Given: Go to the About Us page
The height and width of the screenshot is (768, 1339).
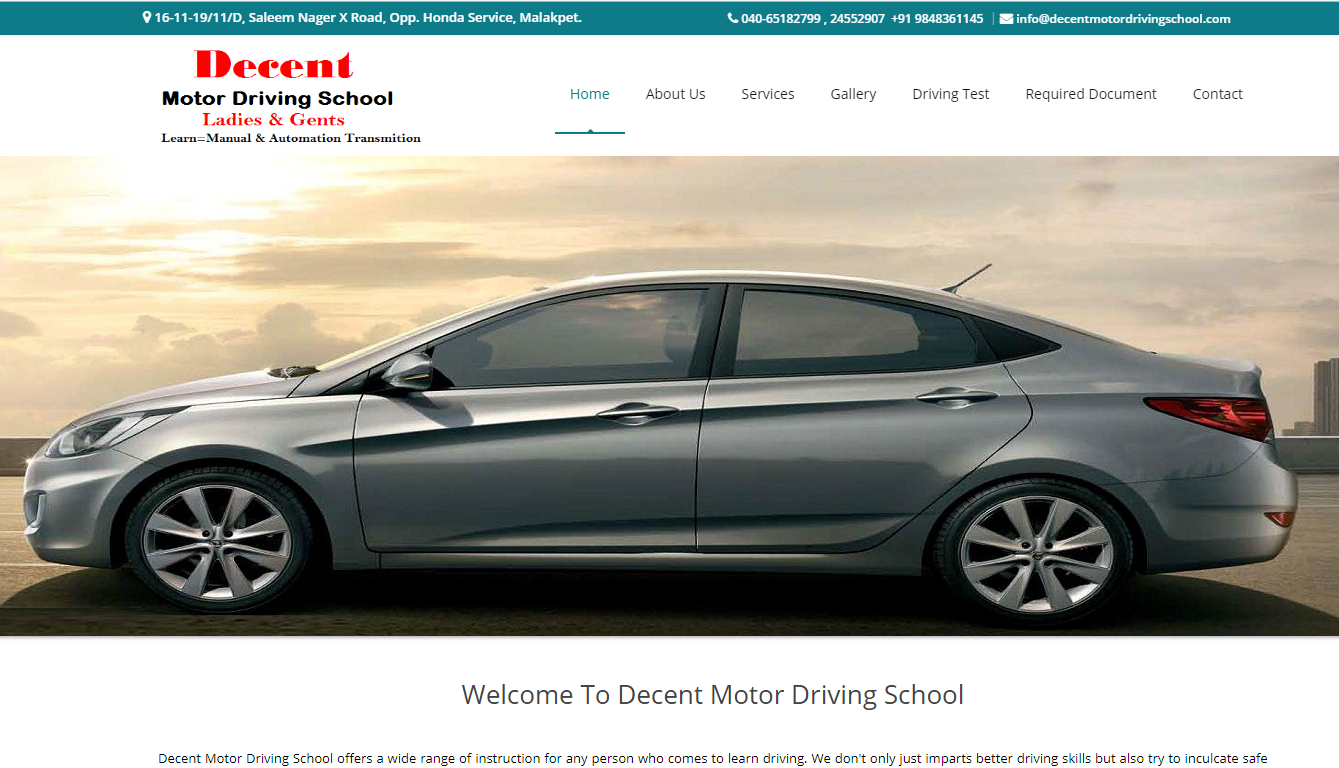Looking at the screenshot, I should [675, 94].
